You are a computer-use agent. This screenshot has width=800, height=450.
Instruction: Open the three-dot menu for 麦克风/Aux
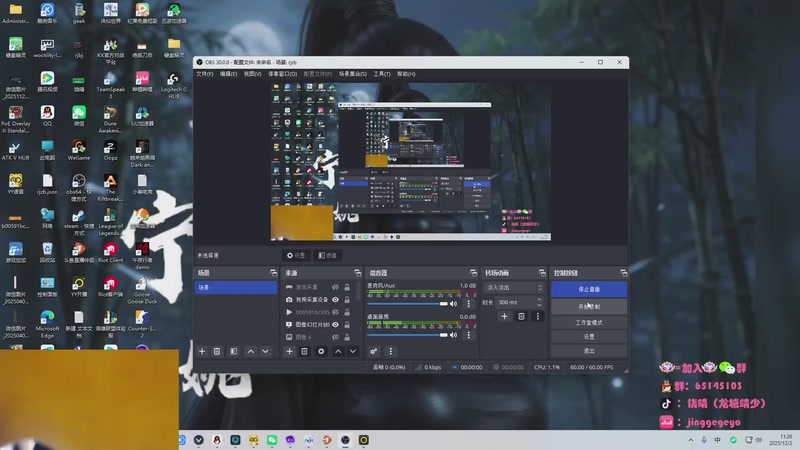[x=468, y=304]
